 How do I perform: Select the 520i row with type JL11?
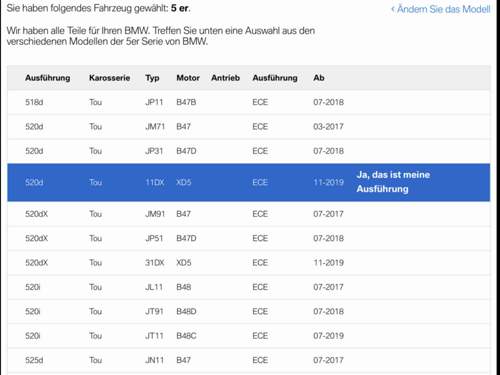click(249, 287)
